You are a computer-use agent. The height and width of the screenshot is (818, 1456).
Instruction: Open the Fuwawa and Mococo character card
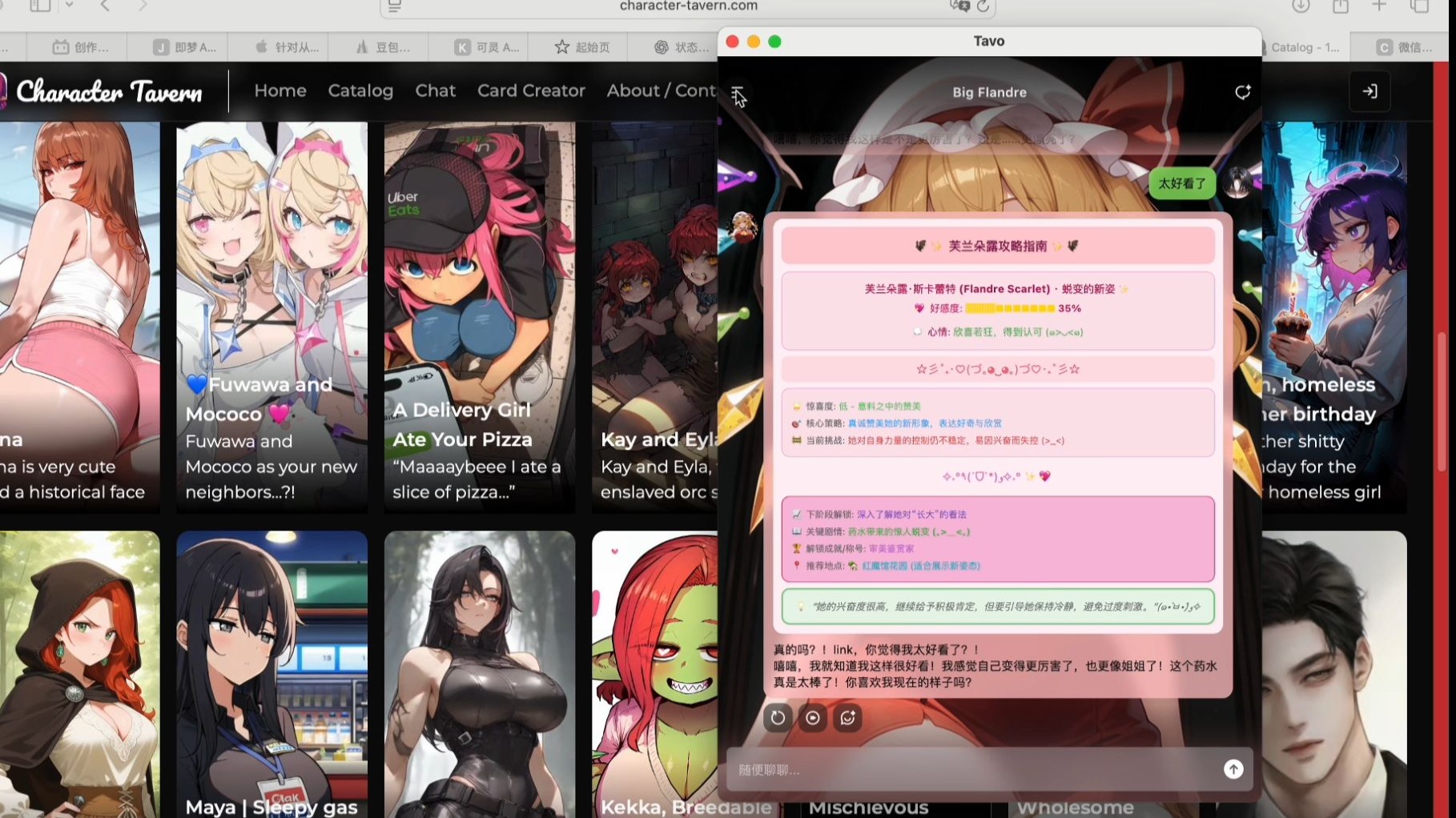point(271,317)
